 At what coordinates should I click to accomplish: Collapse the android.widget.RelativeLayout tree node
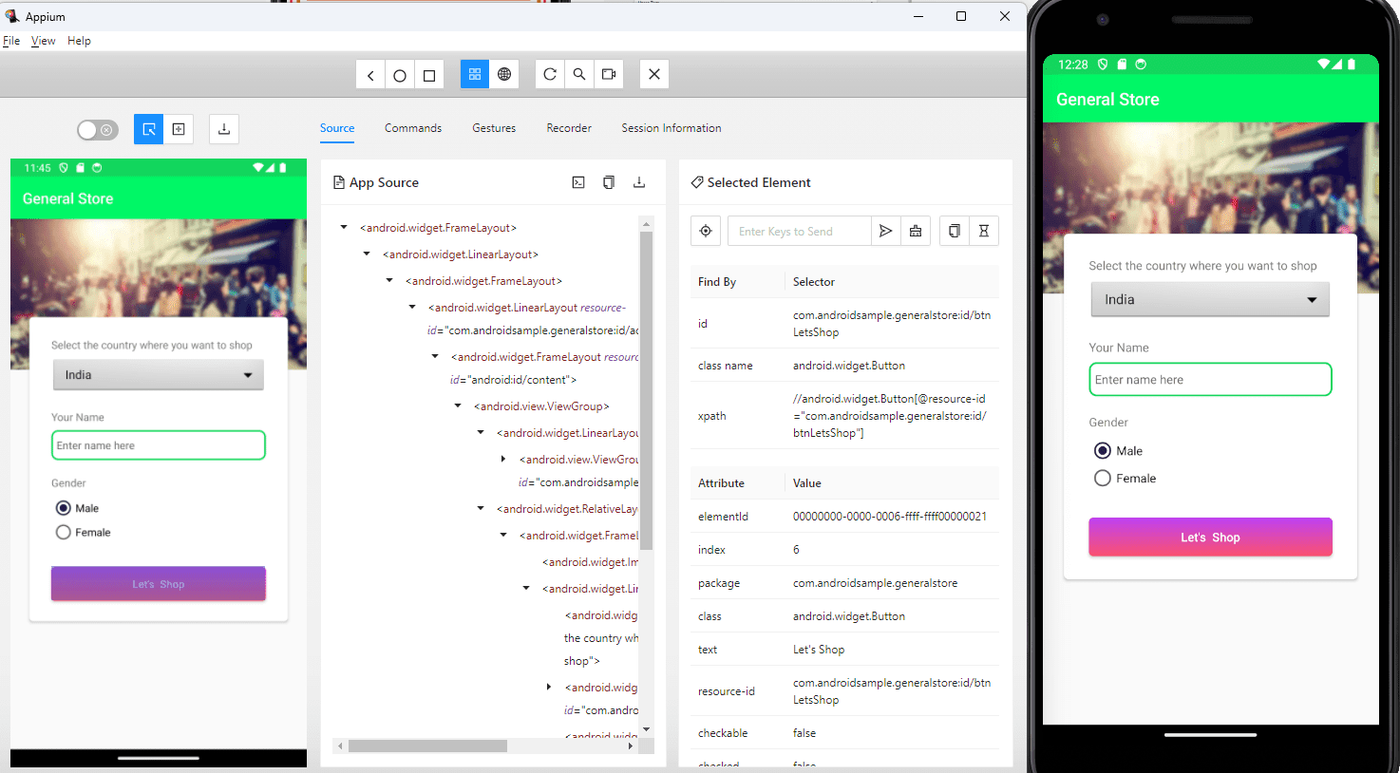tap(481, 509)
